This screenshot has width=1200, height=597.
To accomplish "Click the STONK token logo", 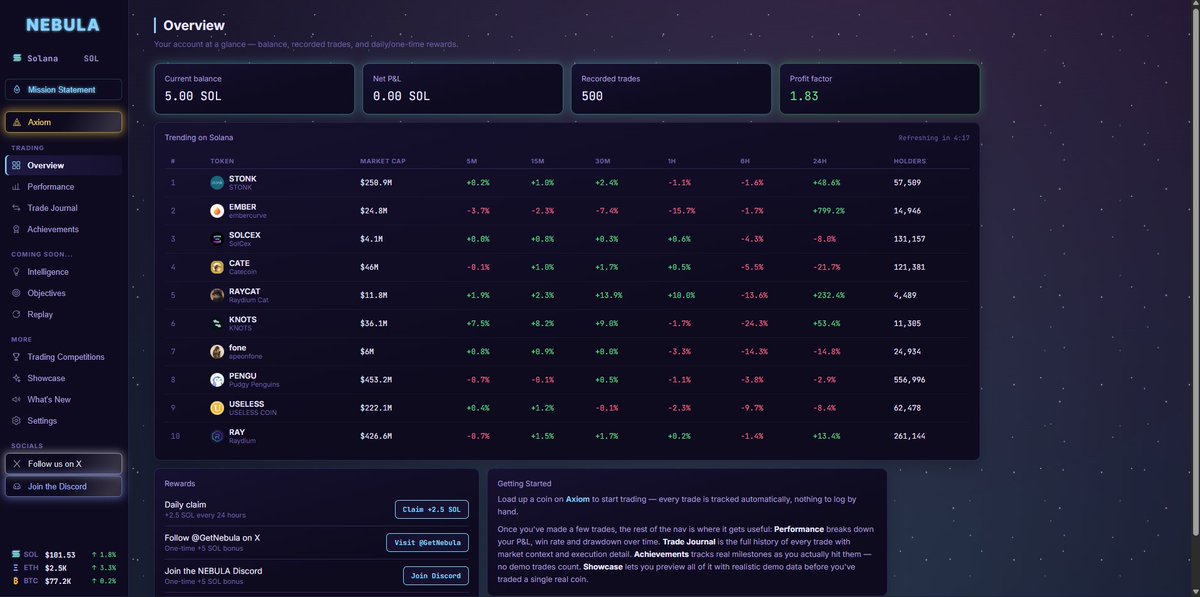I will pyautogui.click(x=217, y=183).
